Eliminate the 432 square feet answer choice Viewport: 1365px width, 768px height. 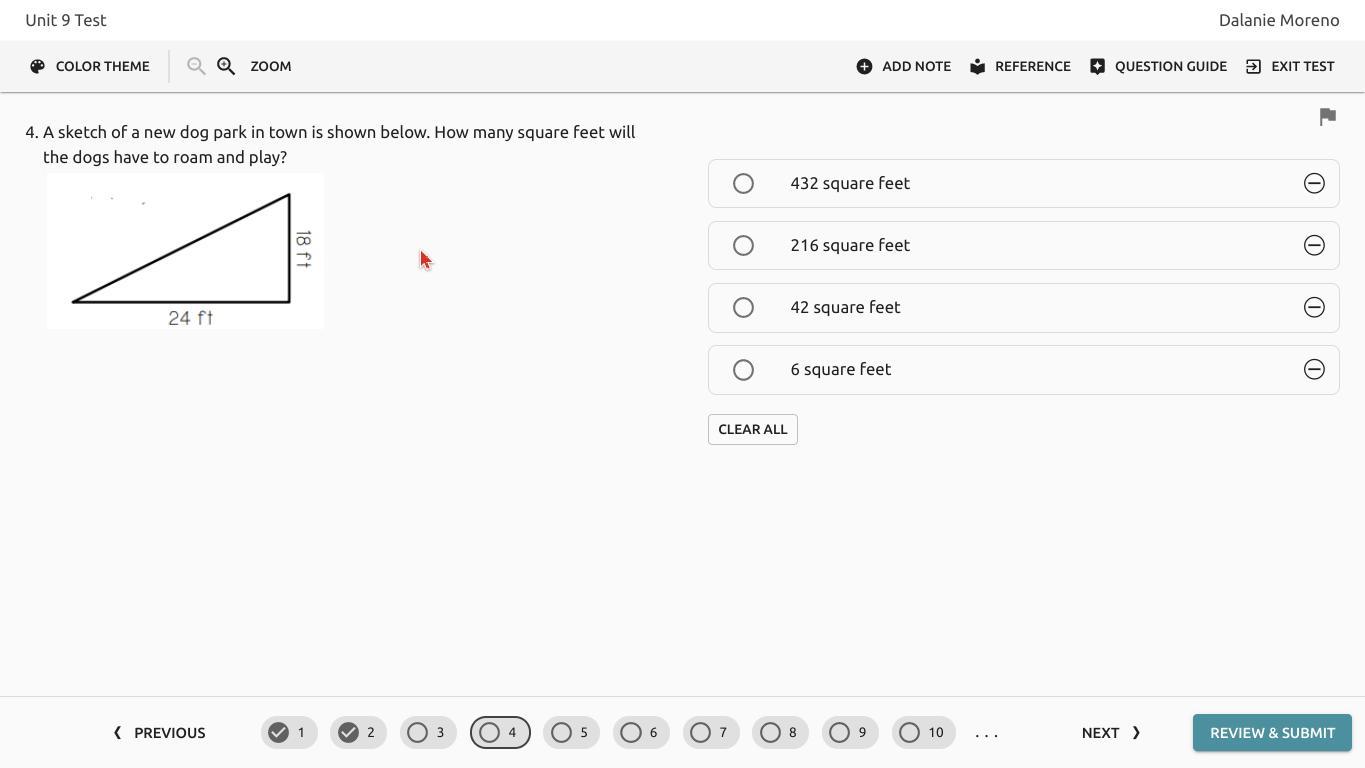click(1314, 183)
